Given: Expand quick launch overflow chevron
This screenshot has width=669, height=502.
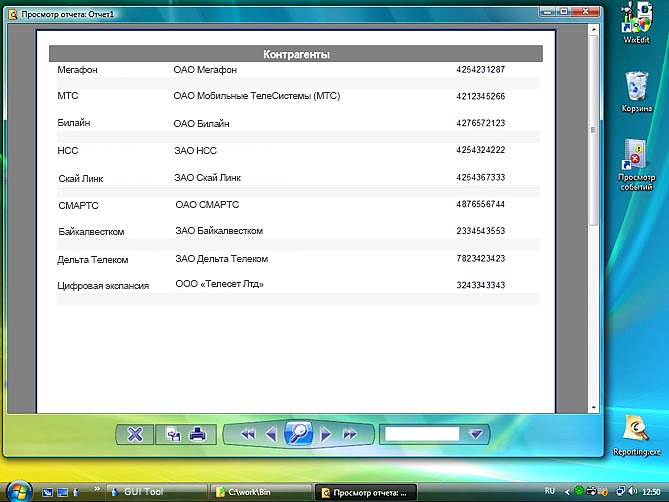Looking at the screenshot, I should 97,489.
